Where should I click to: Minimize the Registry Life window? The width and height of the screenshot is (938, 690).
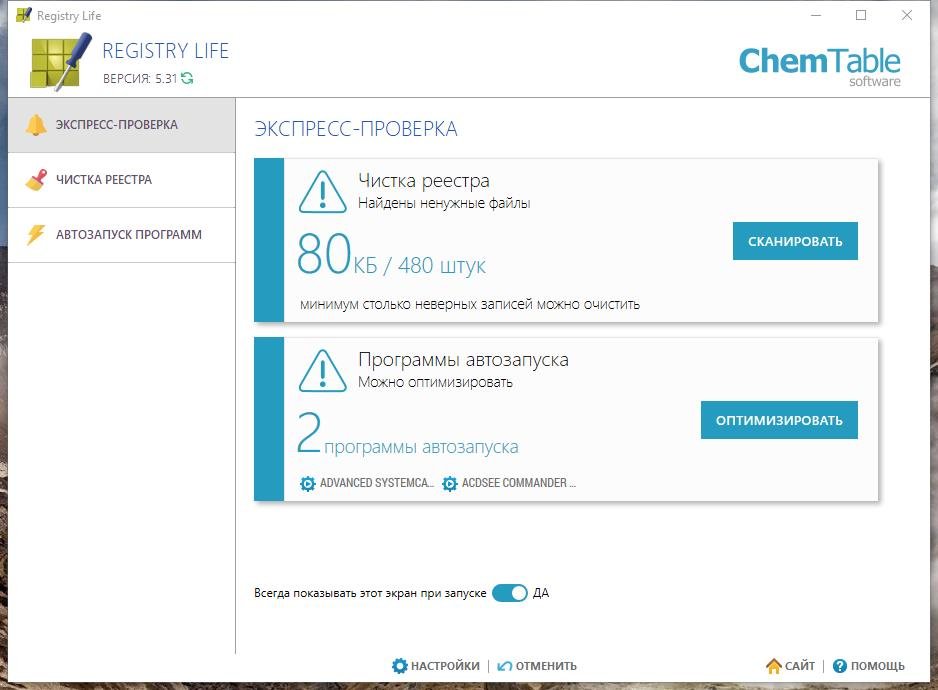click(816, 15)
